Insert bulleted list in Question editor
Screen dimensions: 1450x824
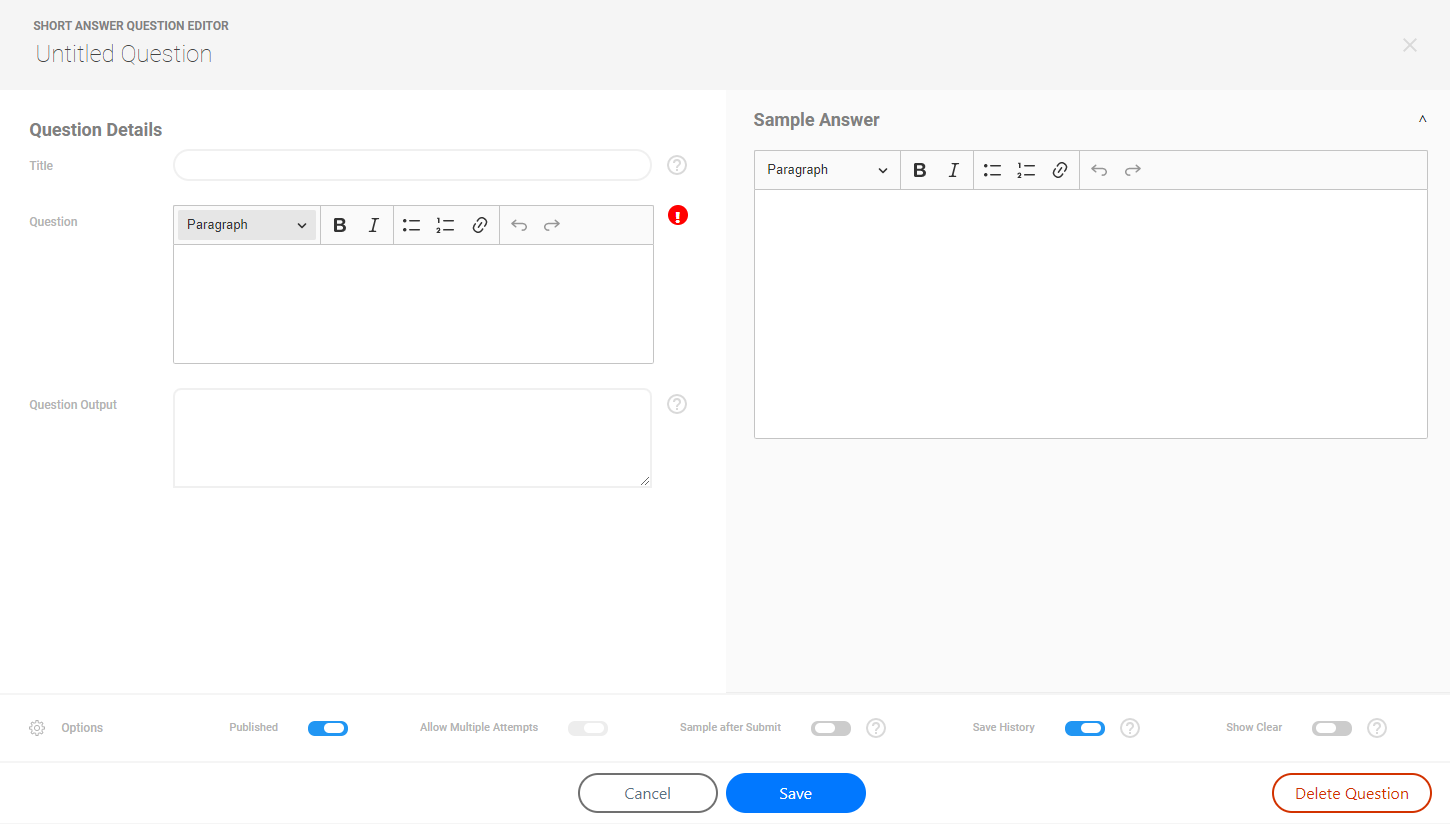411,225
